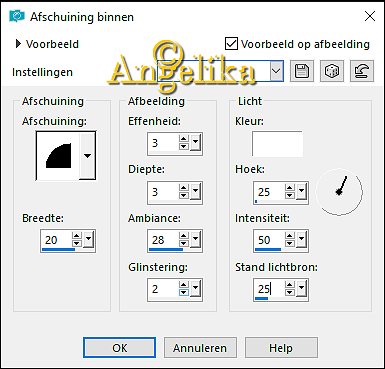Click the Afschuining binnen title bar icon
Screen dimensions: 385x369
(x=17, y=16)
